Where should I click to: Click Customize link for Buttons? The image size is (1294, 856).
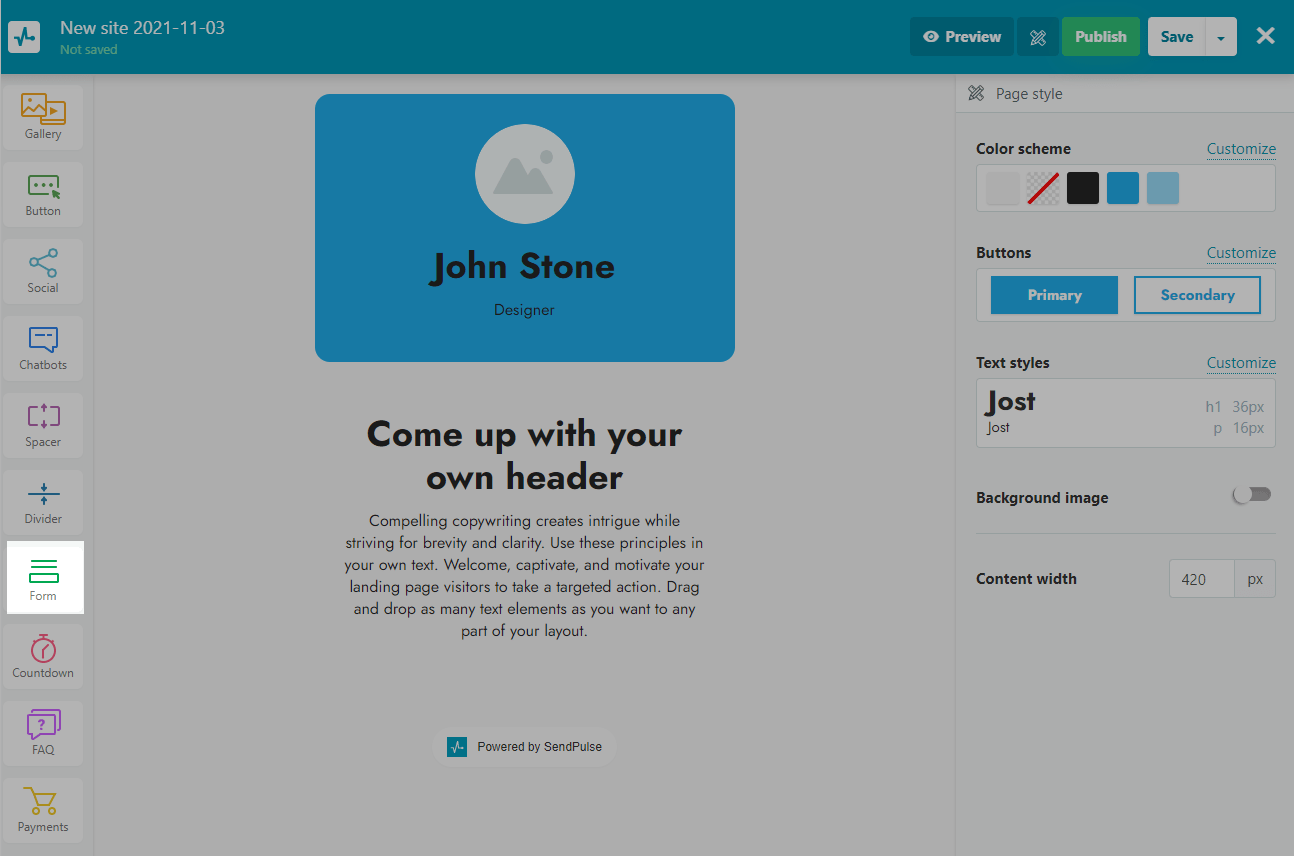click(x=1240, y=253)
